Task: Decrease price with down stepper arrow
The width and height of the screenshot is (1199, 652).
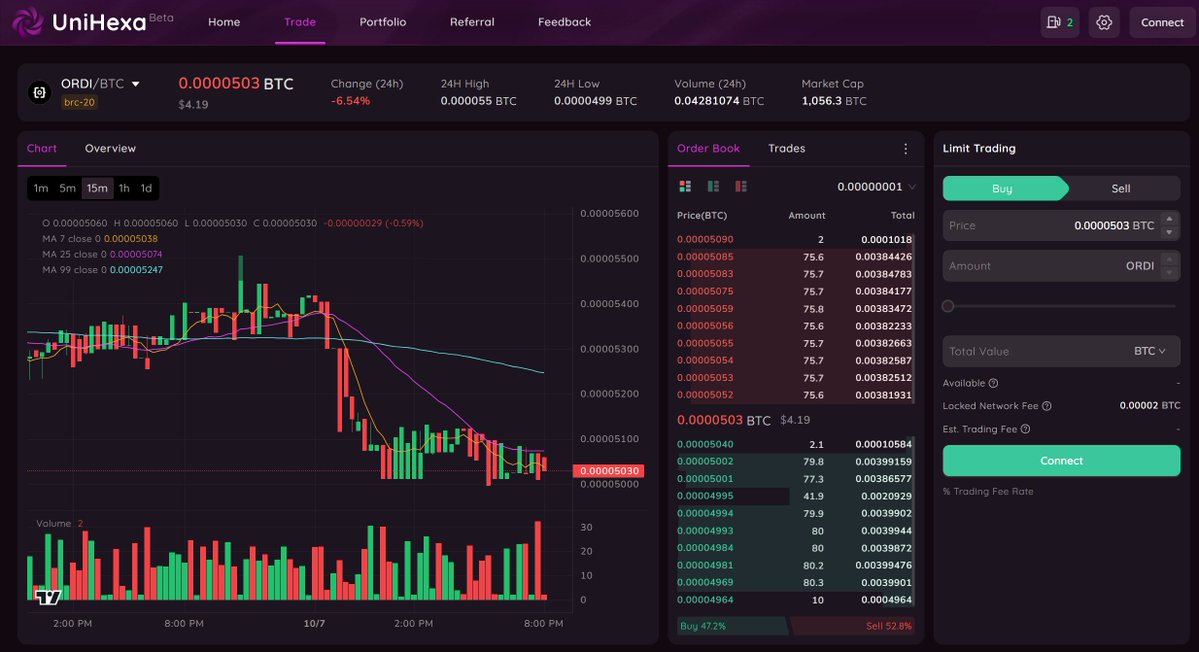Action: coord(1168,232)
